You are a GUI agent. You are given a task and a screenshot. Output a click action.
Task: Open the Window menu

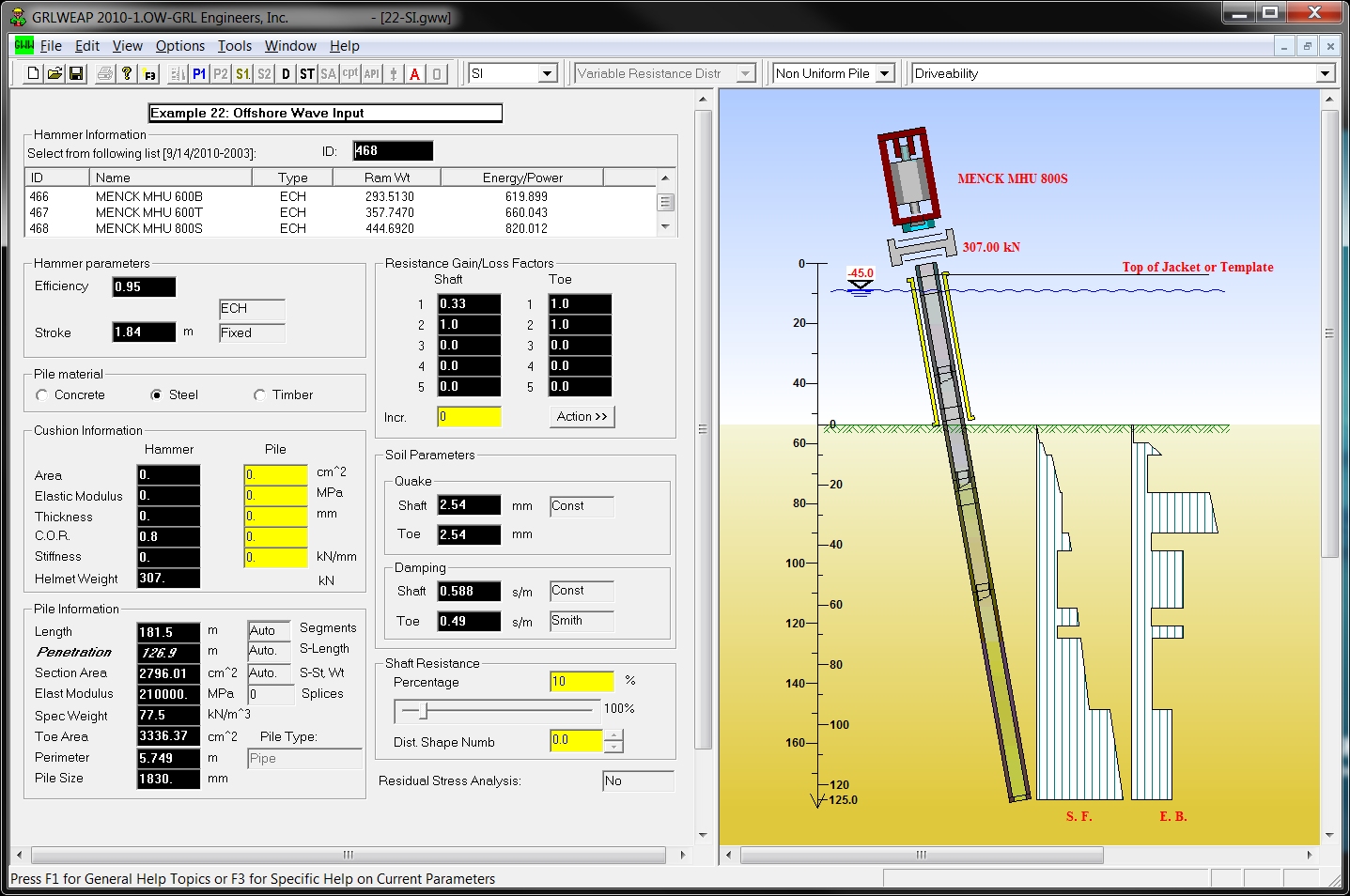(290, 45)
